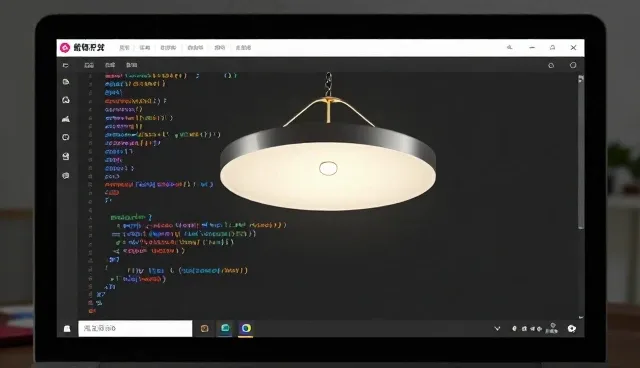Open the second menu in the white title bar
Image resolution: width=640 pixels, height=368 pixels.
click(x=145, y=48)
